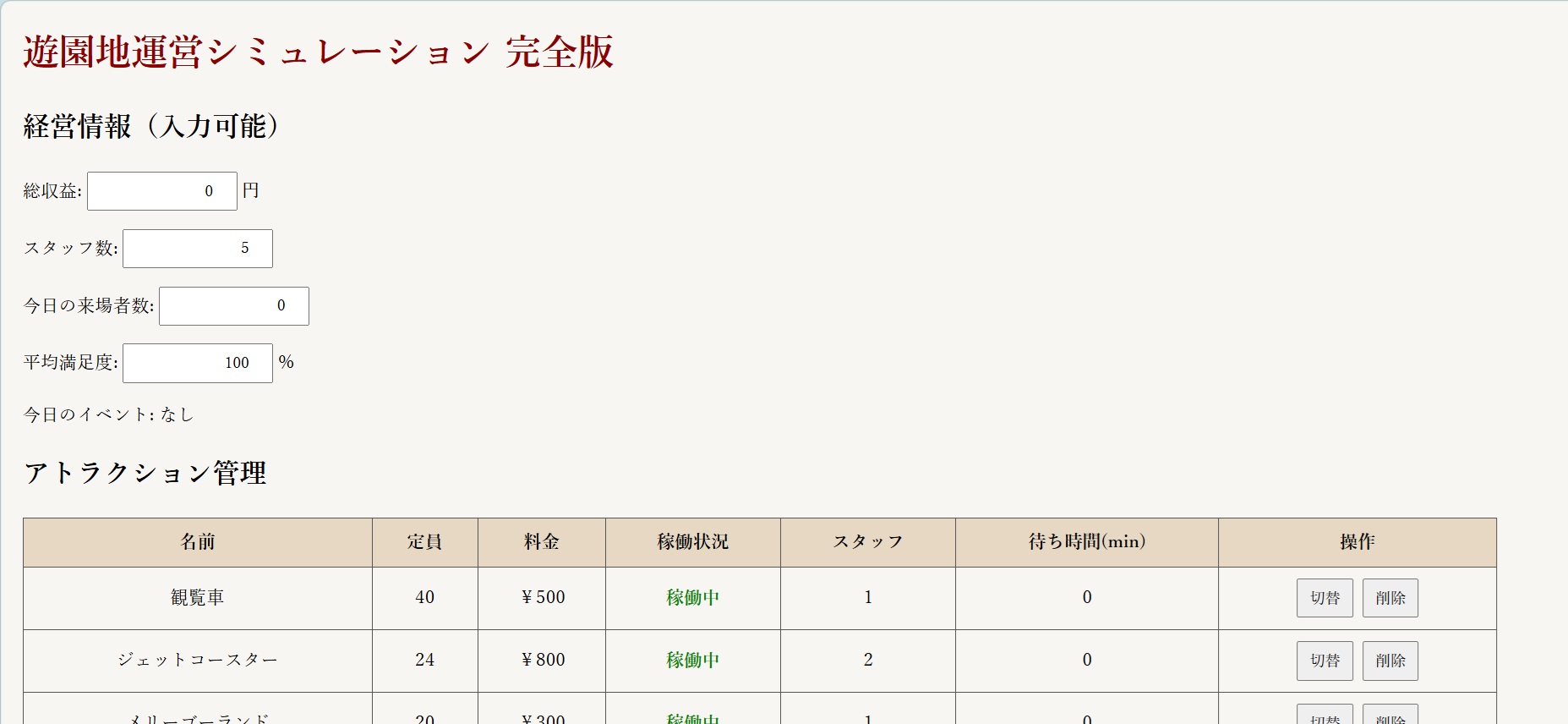Remove ジェットコースター using 削除 button

(1390, 661)
